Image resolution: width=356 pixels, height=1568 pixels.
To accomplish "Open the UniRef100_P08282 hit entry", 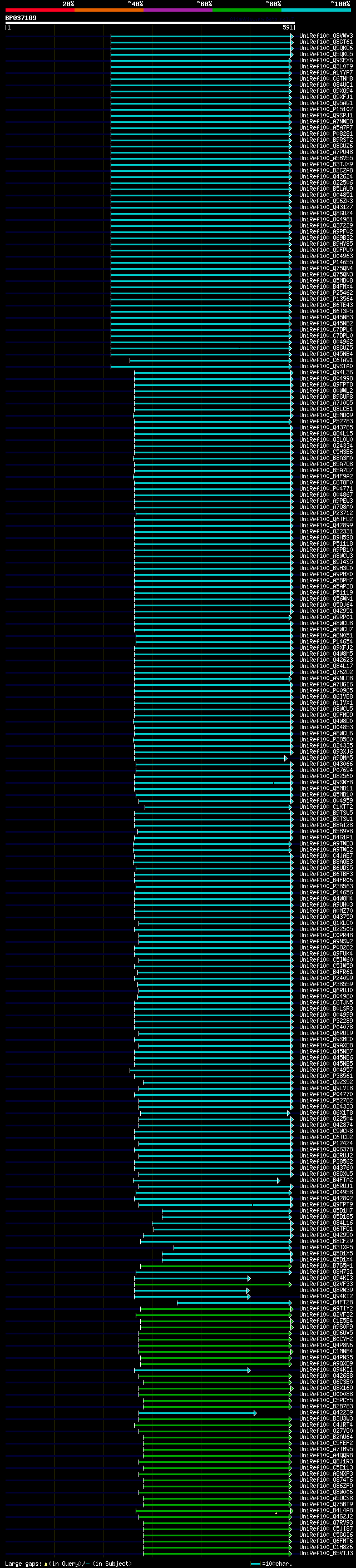I will click(x=325, y=948).
